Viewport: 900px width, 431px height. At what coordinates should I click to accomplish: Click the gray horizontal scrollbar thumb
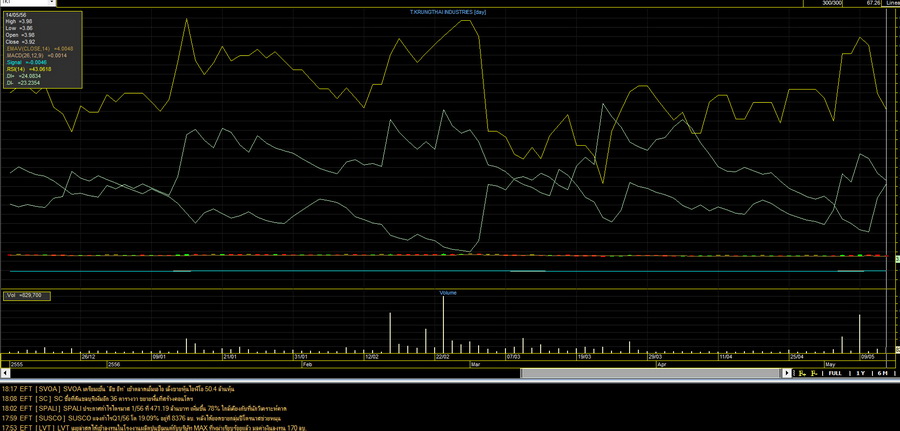click(x=652, y=373)
